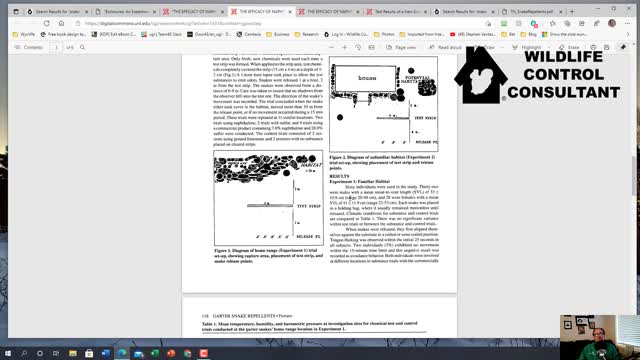The image size is (640, 360).
Task: Click the PDF zoom out minus icon
Action: tap(331, 47)
